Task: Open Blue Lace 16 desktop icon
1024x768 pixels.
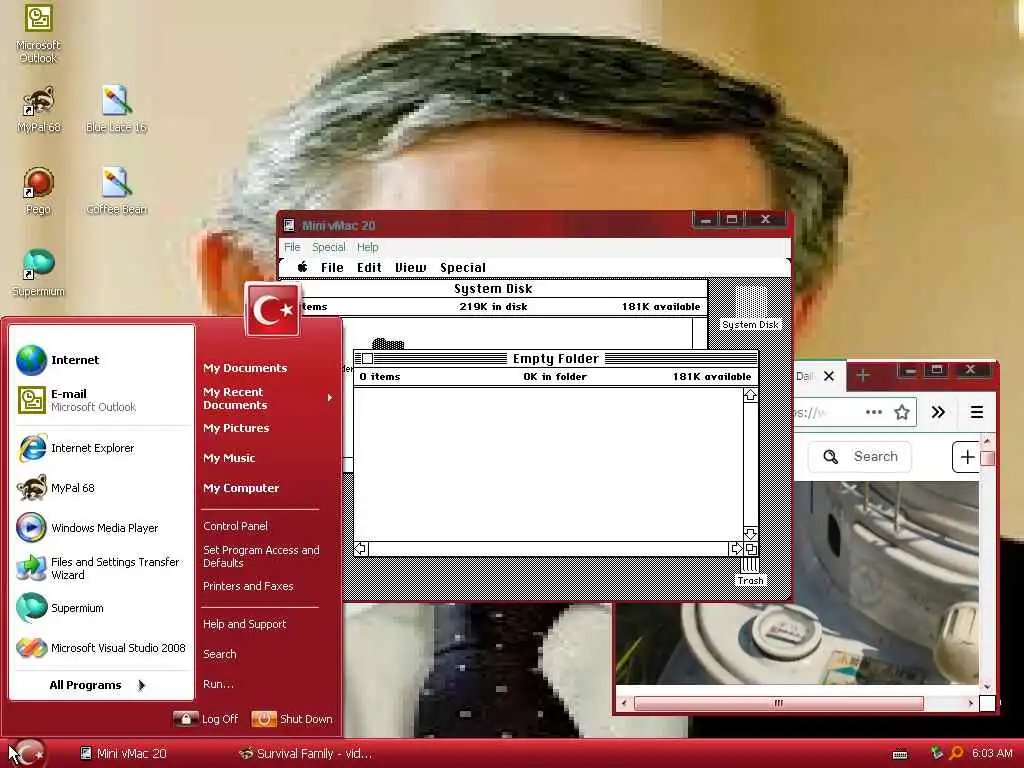Action: (116, 110)
